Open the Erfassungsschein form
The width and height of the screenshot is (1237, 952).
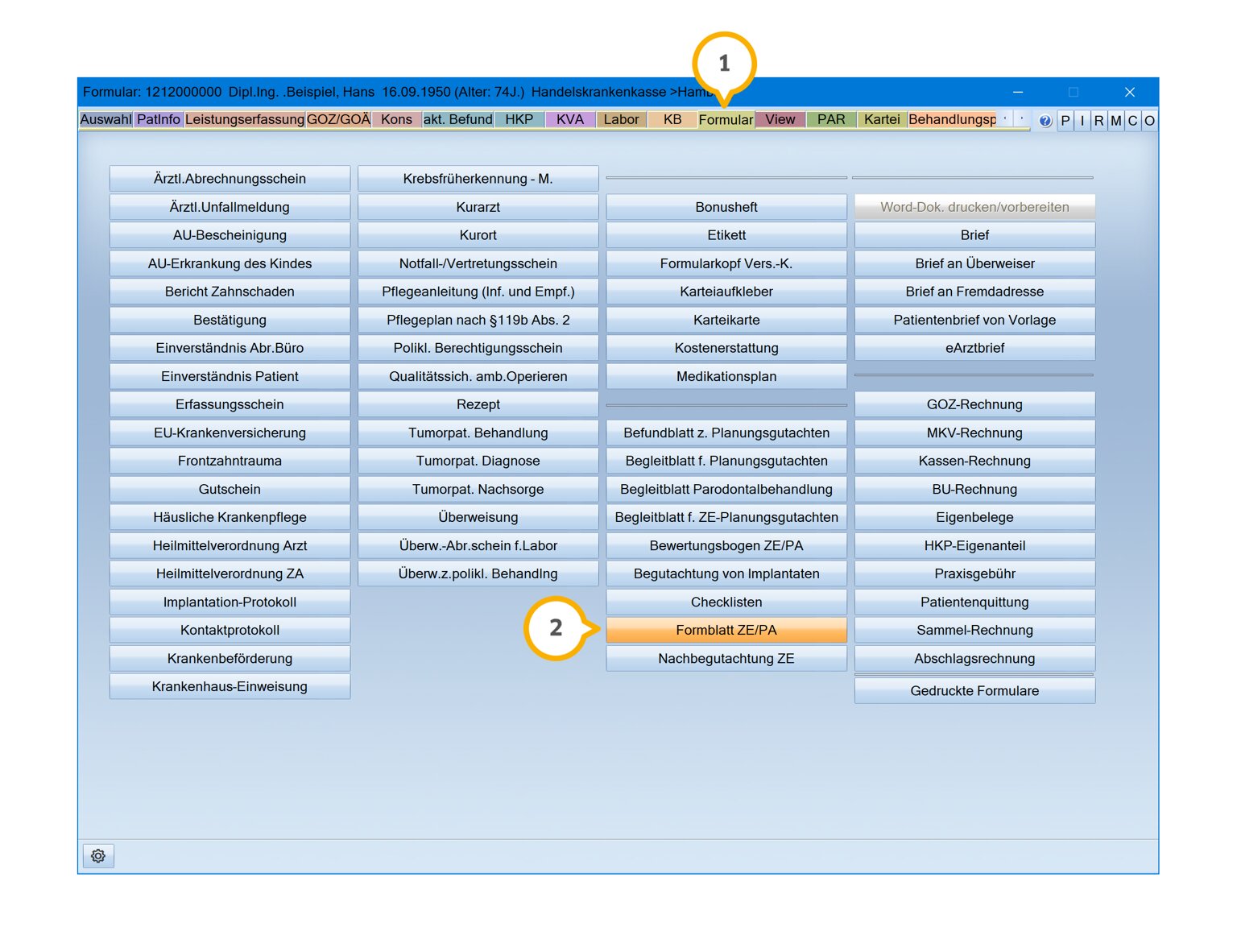(x=230, y=404)
